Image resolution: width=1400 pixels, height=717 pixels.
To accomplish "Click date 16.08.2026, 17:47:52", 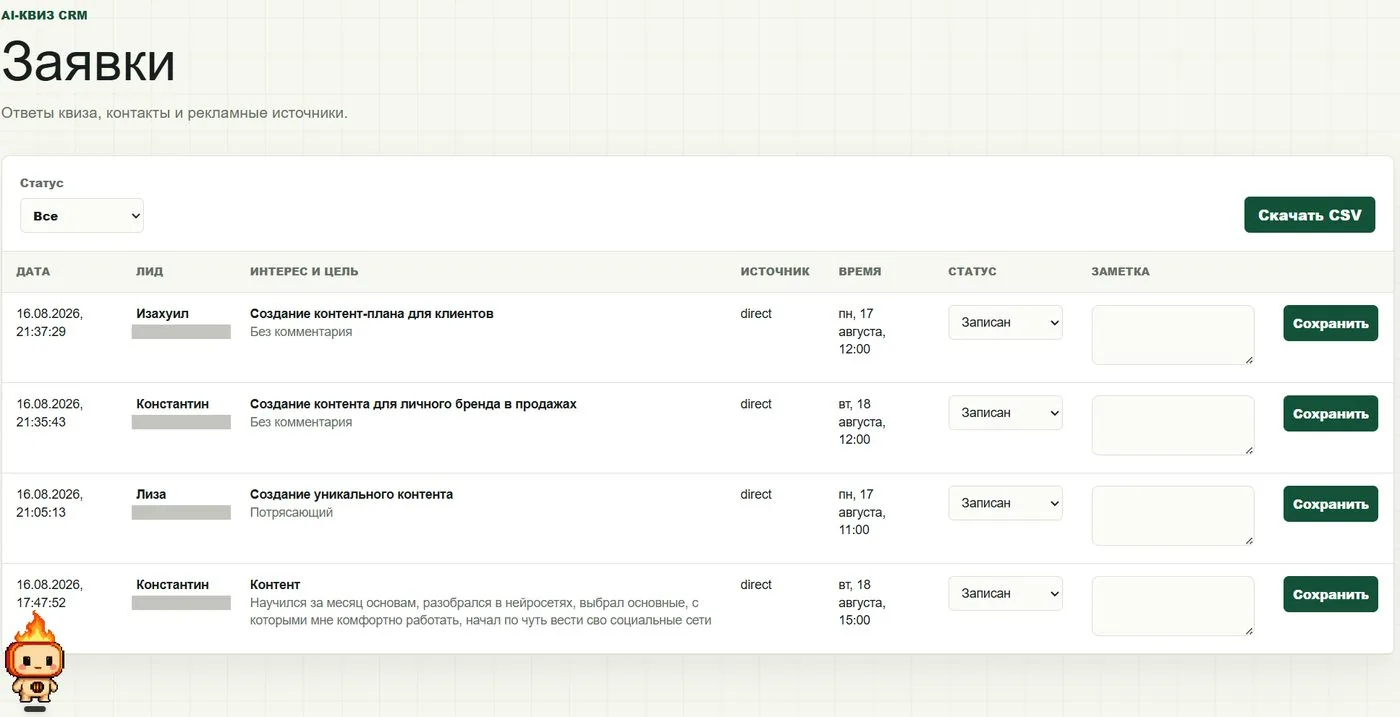I will (x=49, y=593).
